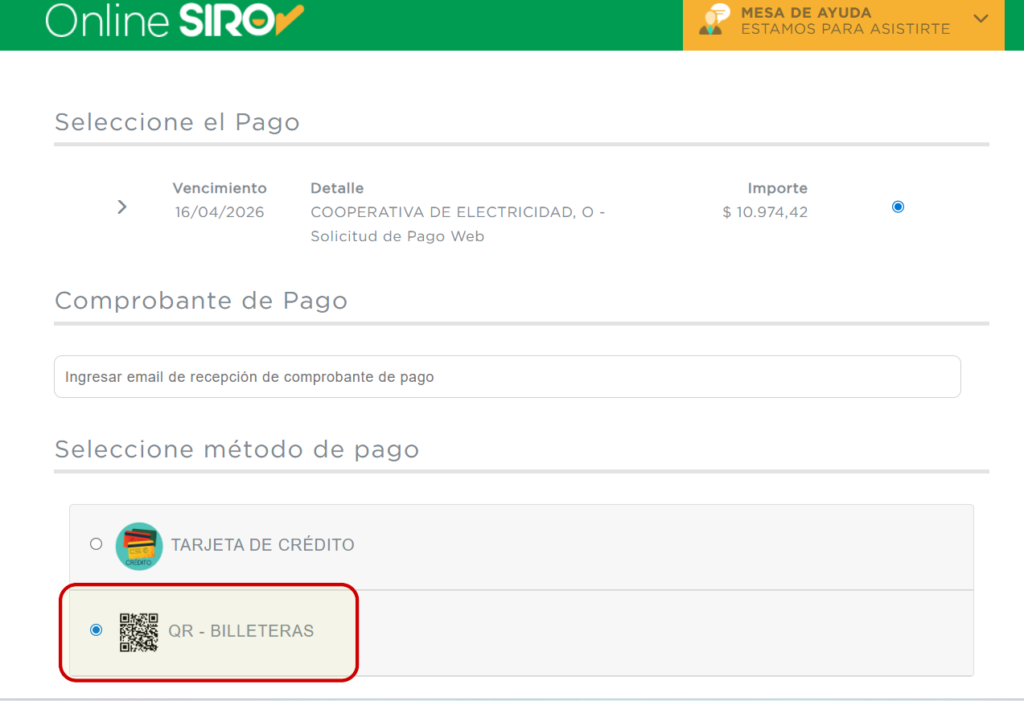This screenshot has height=701, width=1024.
Task: Click the orange checkmark in SIRO logo
Action: point(288,22)
